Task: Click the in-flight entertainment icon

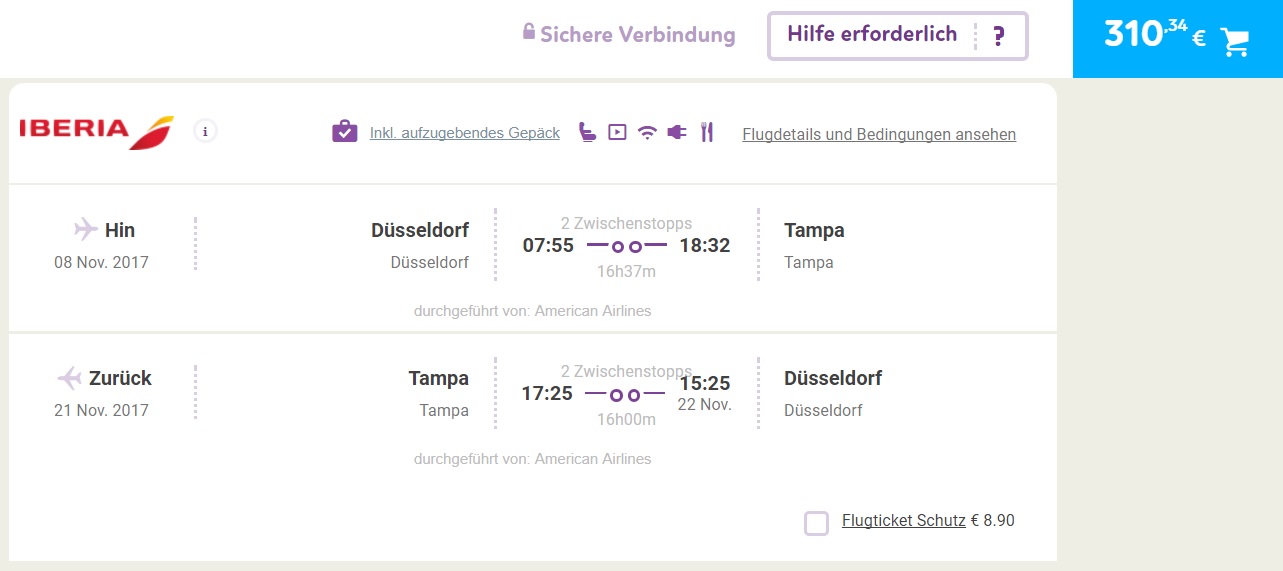Action: pyautogui.click(x=617, y=132)
